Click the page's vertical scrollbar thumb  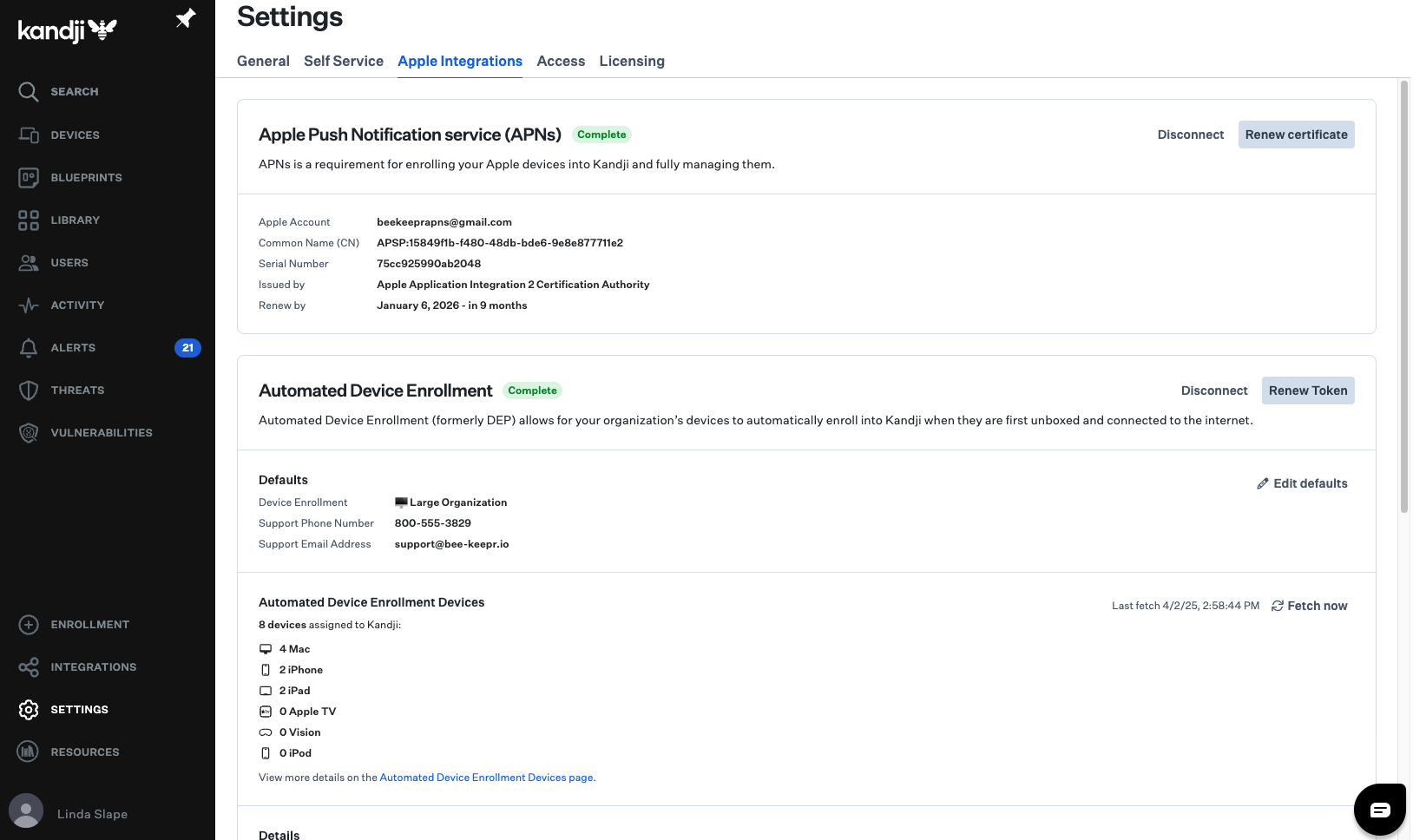[1403, 297]
